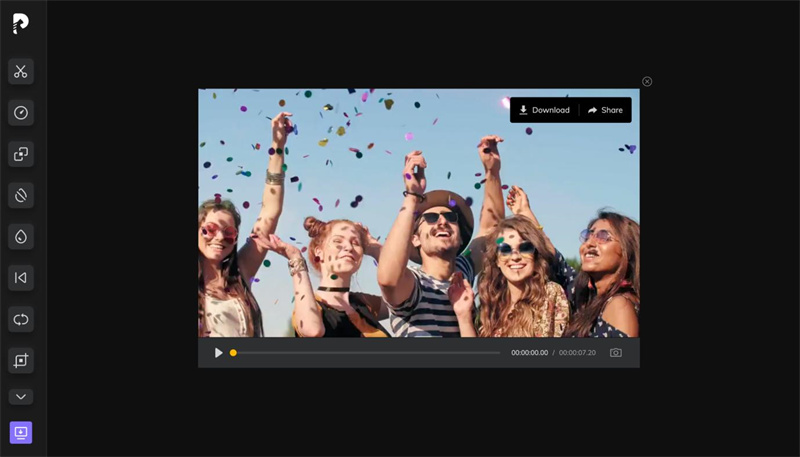The height and width of the screenshot is (457, 800).
Task: Click the app logo in the sidebar
Action: pyautogui.click(x=20, y=23)
